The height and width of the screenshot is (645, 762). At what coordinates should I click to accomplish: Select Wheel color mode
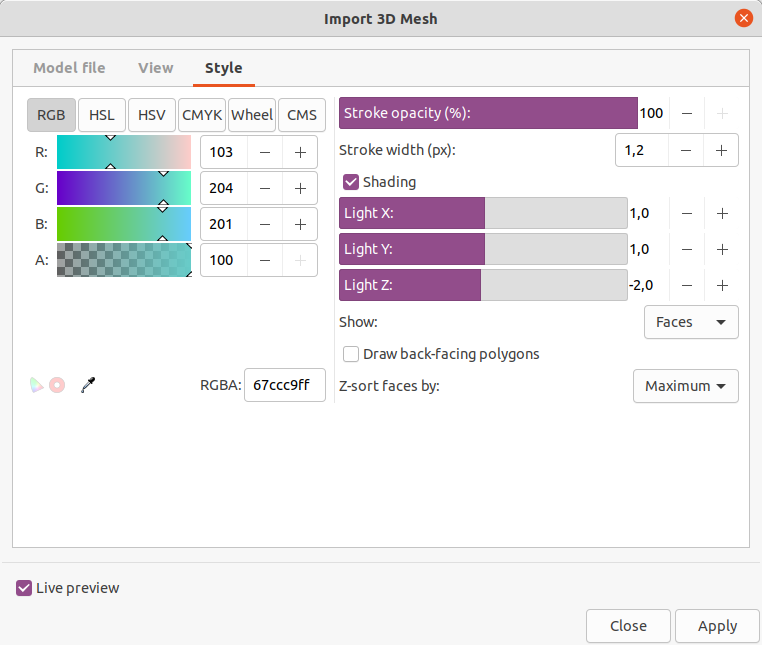[x=252, y=115]
